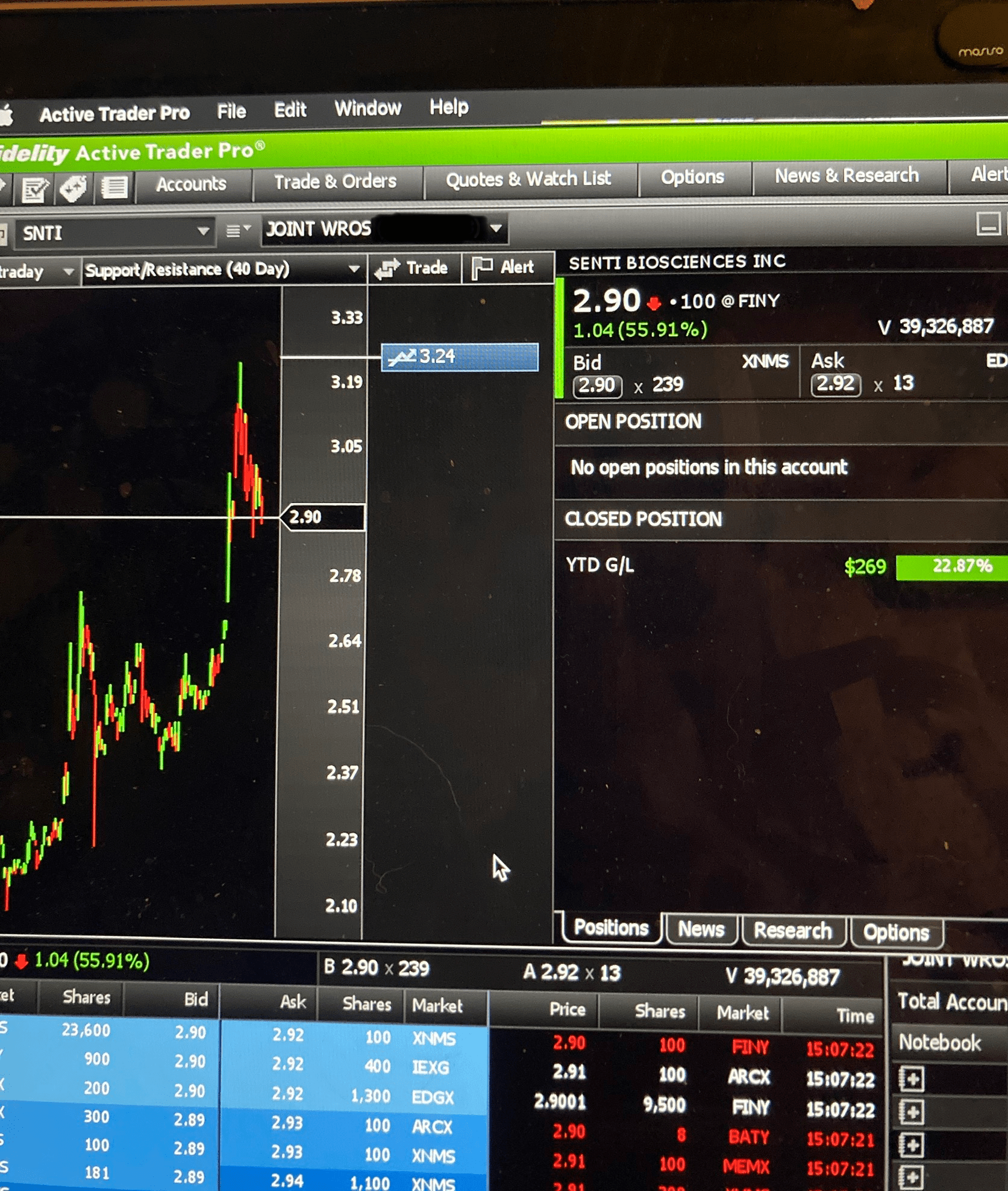This screenshot has width=1008, height=1191.
Task: Open the Options toolbar menu
Action: tap(692, 177)
